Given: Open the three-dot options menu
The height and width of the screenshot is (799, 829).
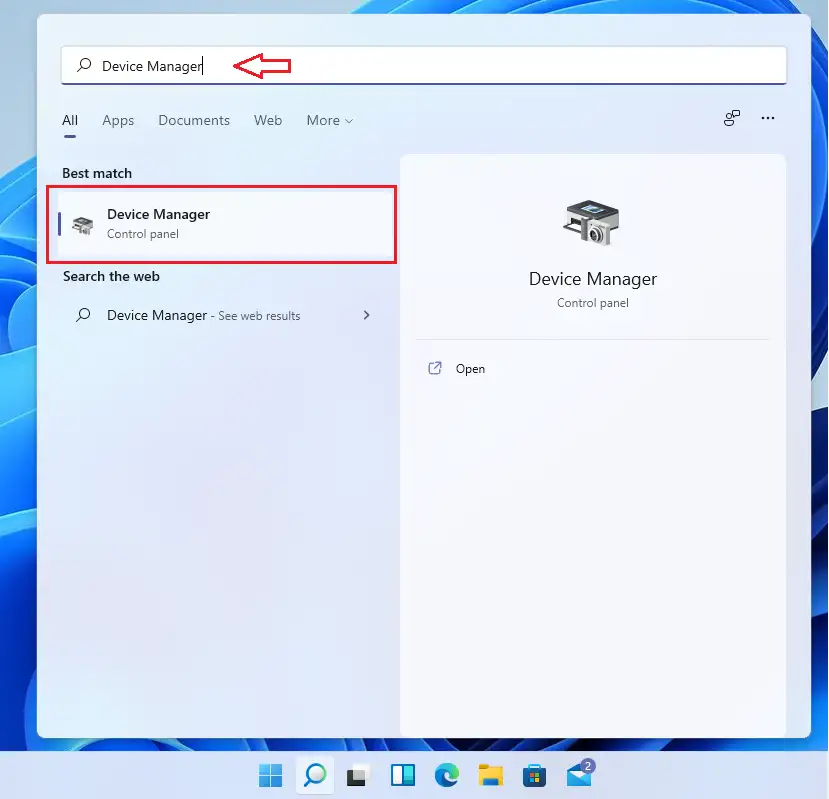Looking at the screenshot, I should coord(768,118).
